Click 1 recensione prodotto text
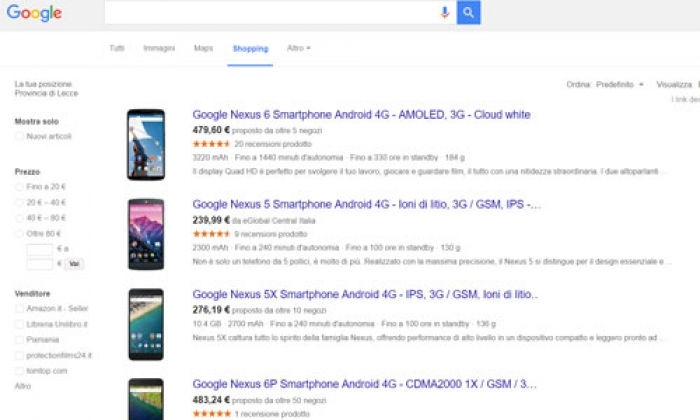The image size is (700, 420). (x=272, y=414)
